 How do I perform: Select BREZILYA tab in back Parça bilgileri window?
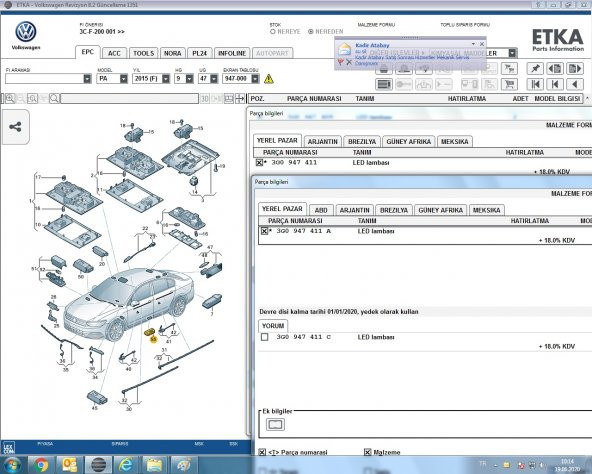tap(362, 142)
